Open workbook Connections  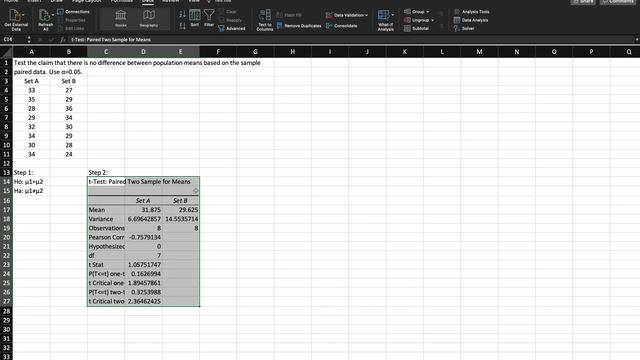pos(73,12)
